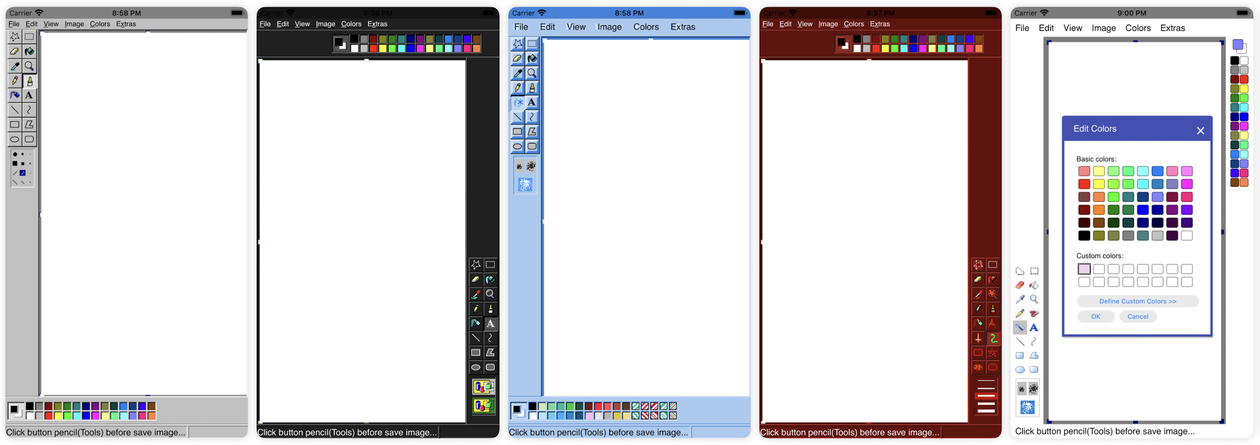The width and height of the screenshot is (1260, 445).
Task: Select the Magnifier tool in dark screen
Action: point(490,294)
